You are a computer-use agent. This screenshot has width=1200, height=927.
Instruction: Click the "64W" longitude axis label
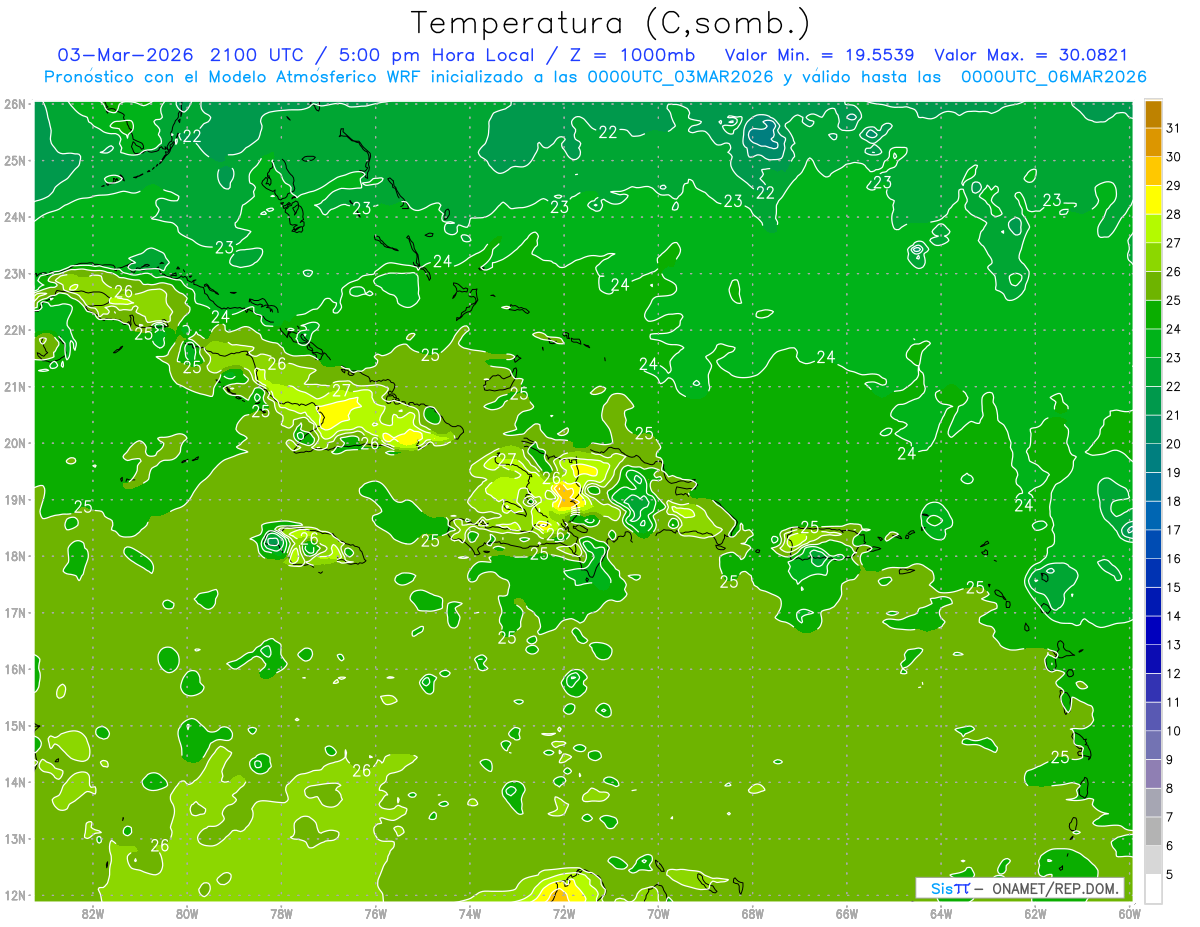941,913
